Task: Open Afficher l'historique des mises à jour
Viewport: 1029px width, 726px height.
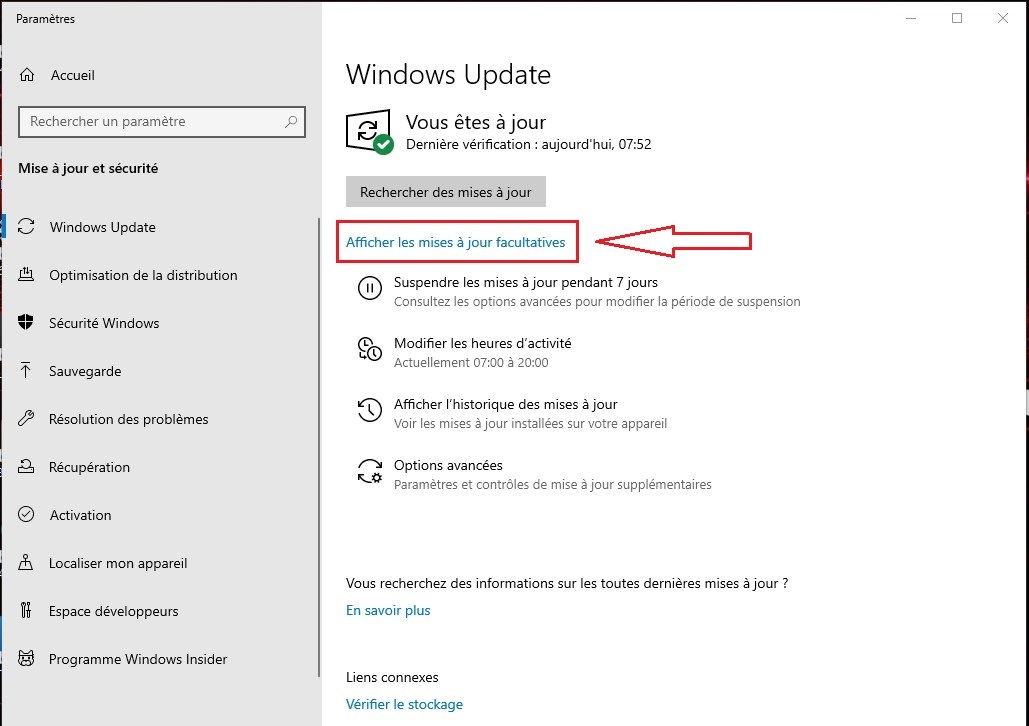Action: pos(505,404)
